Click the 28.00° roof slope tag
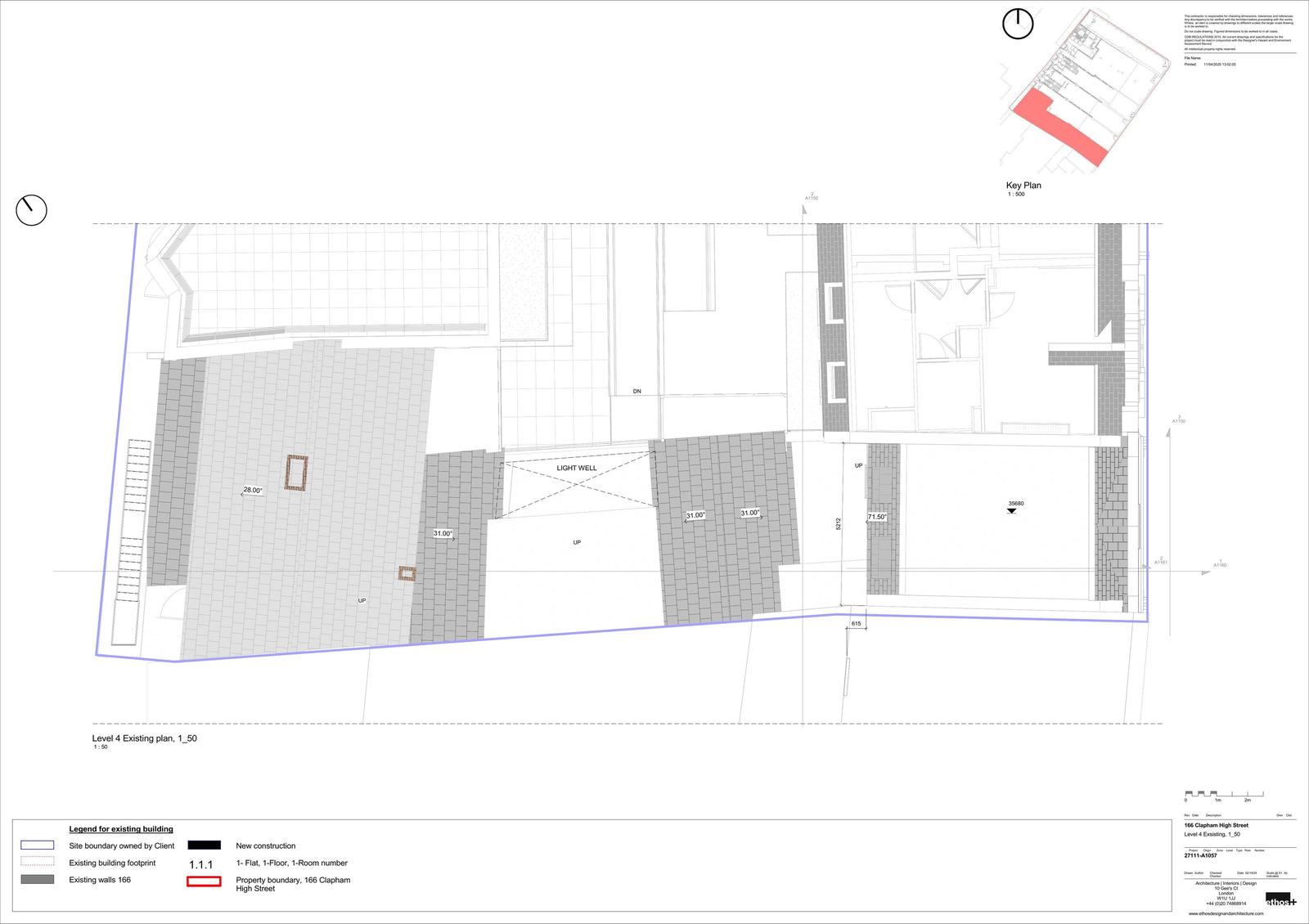 pos(252,491)
